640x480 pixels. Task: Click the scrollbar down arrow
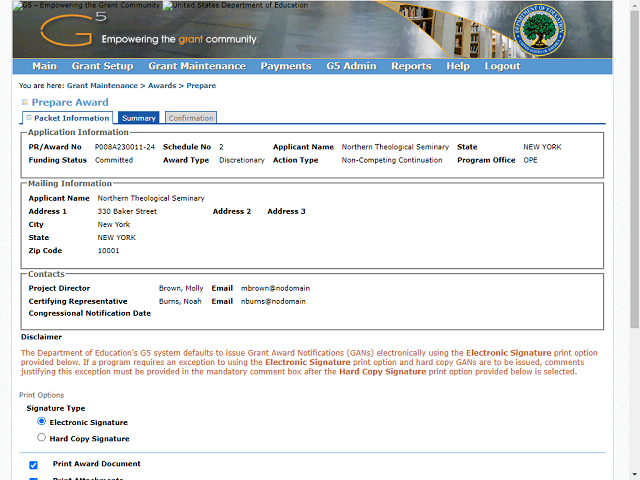click(x=635, y=476)
